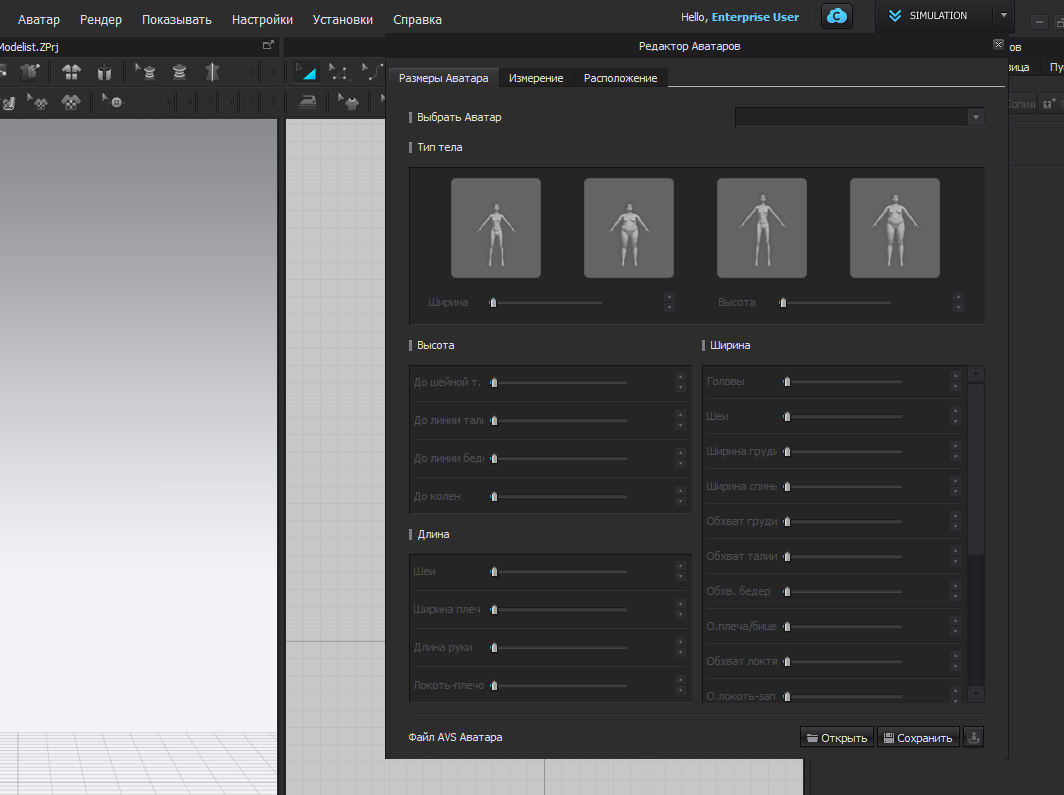Select the steam iron tool in the toolbar

[x=308, y=101]
